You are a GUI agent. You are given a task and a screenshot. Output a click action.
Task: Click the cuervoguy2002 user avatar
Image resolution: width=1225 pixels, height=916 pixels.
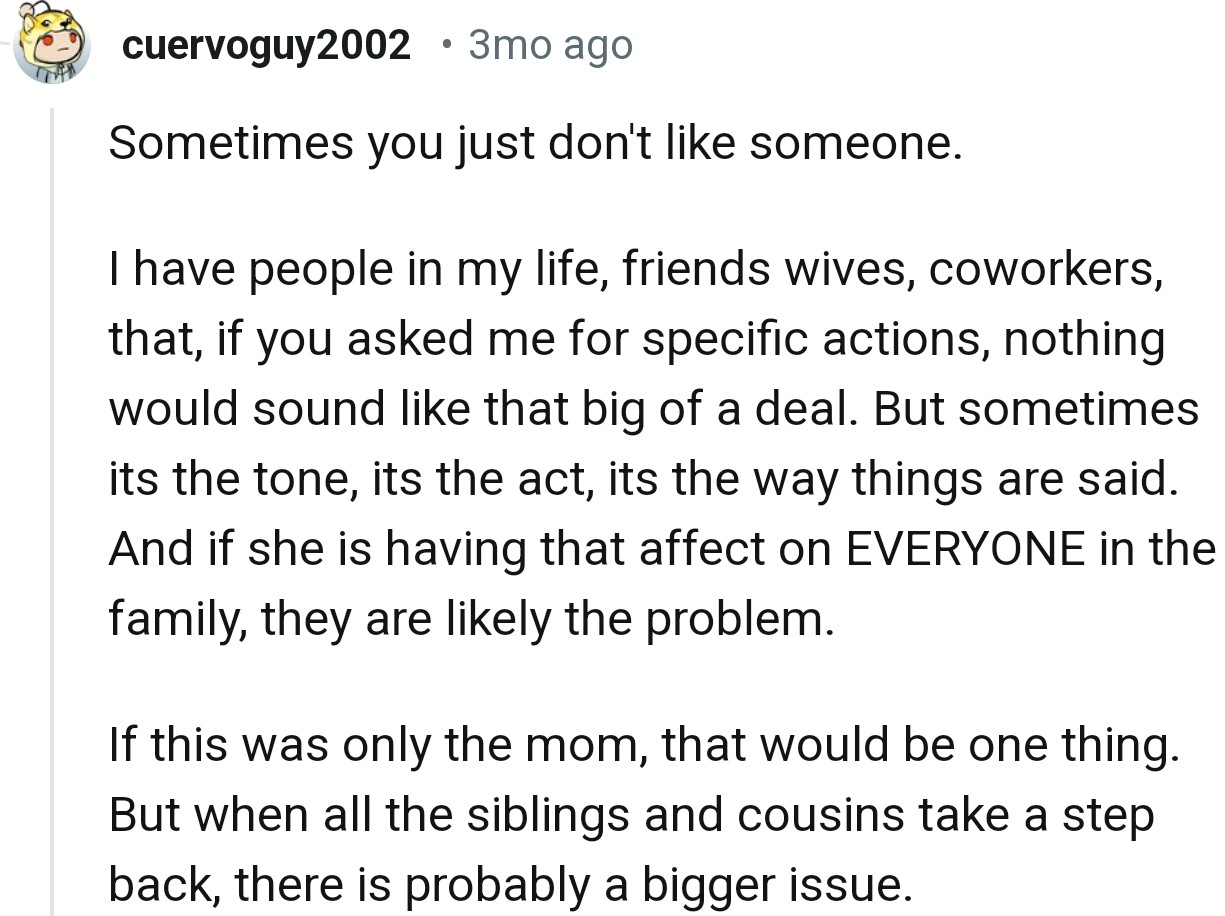(51, 46)
